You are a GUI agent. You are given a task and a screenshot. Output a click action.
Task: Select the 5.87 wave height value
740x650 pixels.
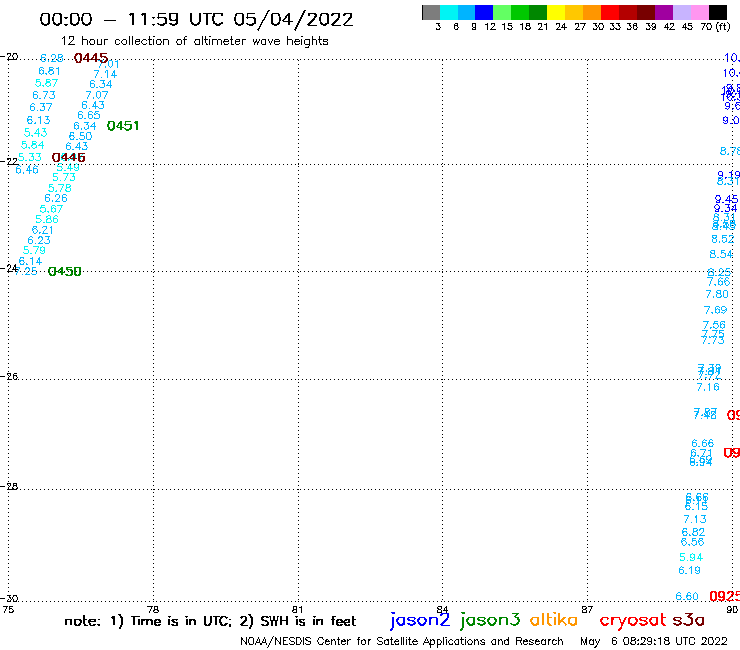coord(46,83)
